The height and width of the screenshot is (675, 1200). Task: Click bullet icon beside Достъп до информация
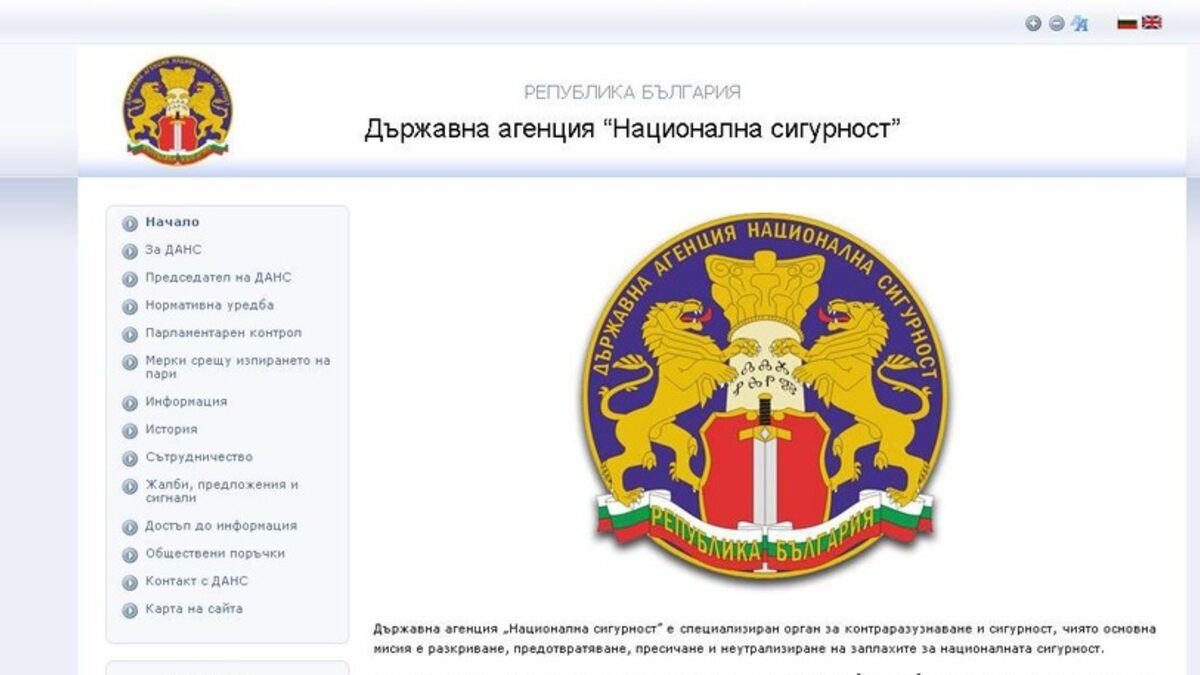pos(129,528)
